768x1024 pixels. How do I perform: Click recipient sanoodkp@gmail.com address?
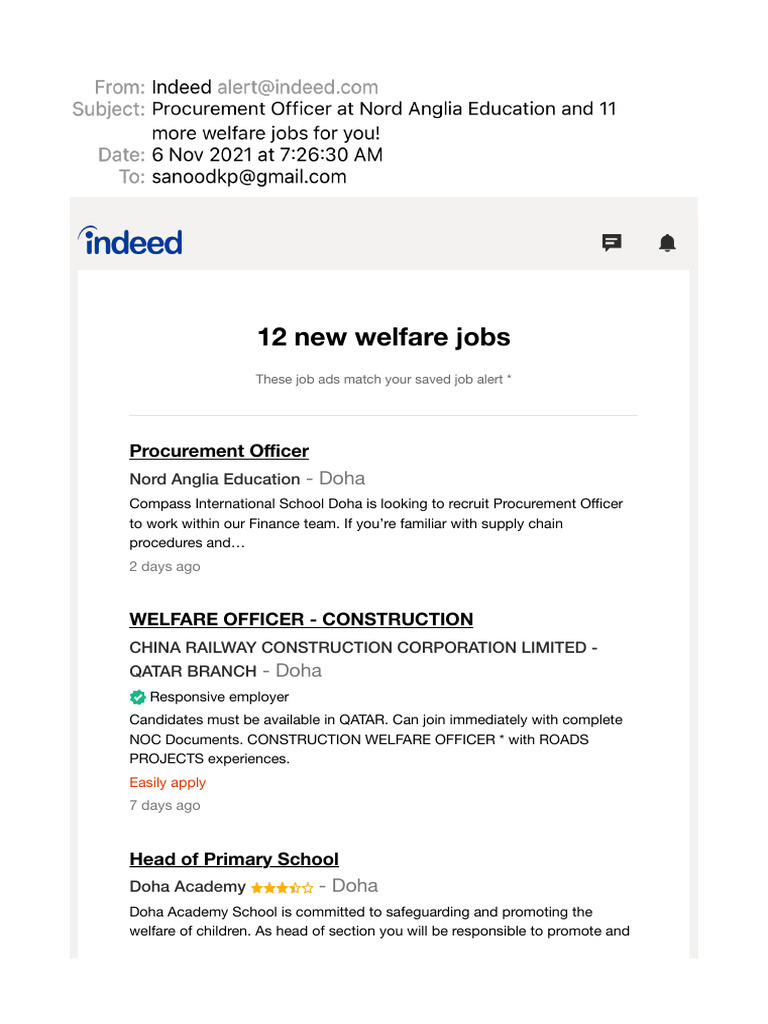249,177
